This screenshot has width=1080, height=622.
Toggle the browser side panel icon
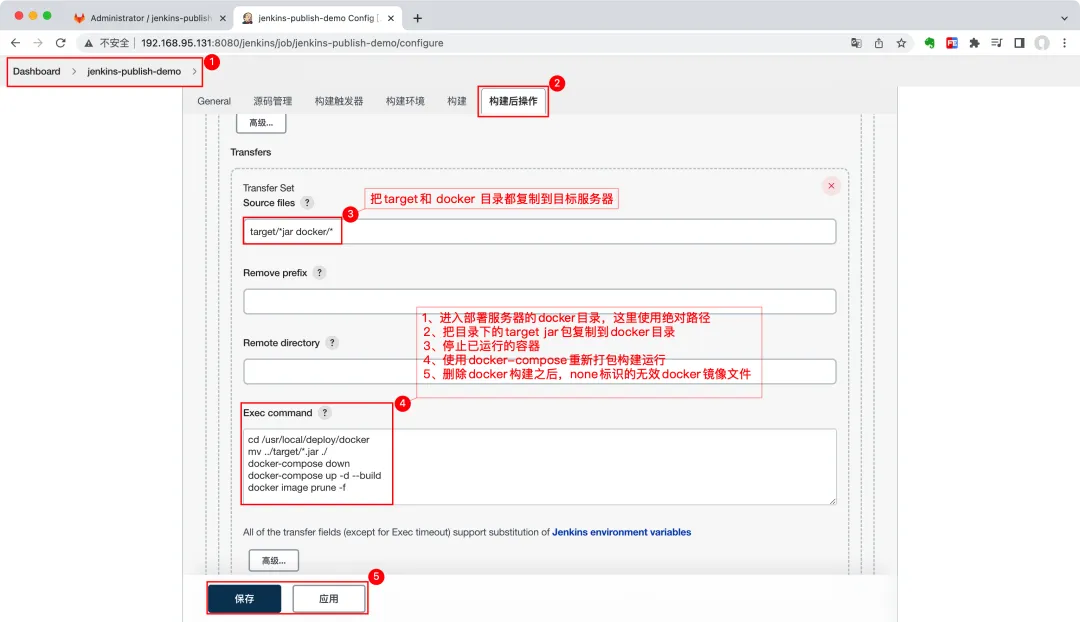[1019, 43]
